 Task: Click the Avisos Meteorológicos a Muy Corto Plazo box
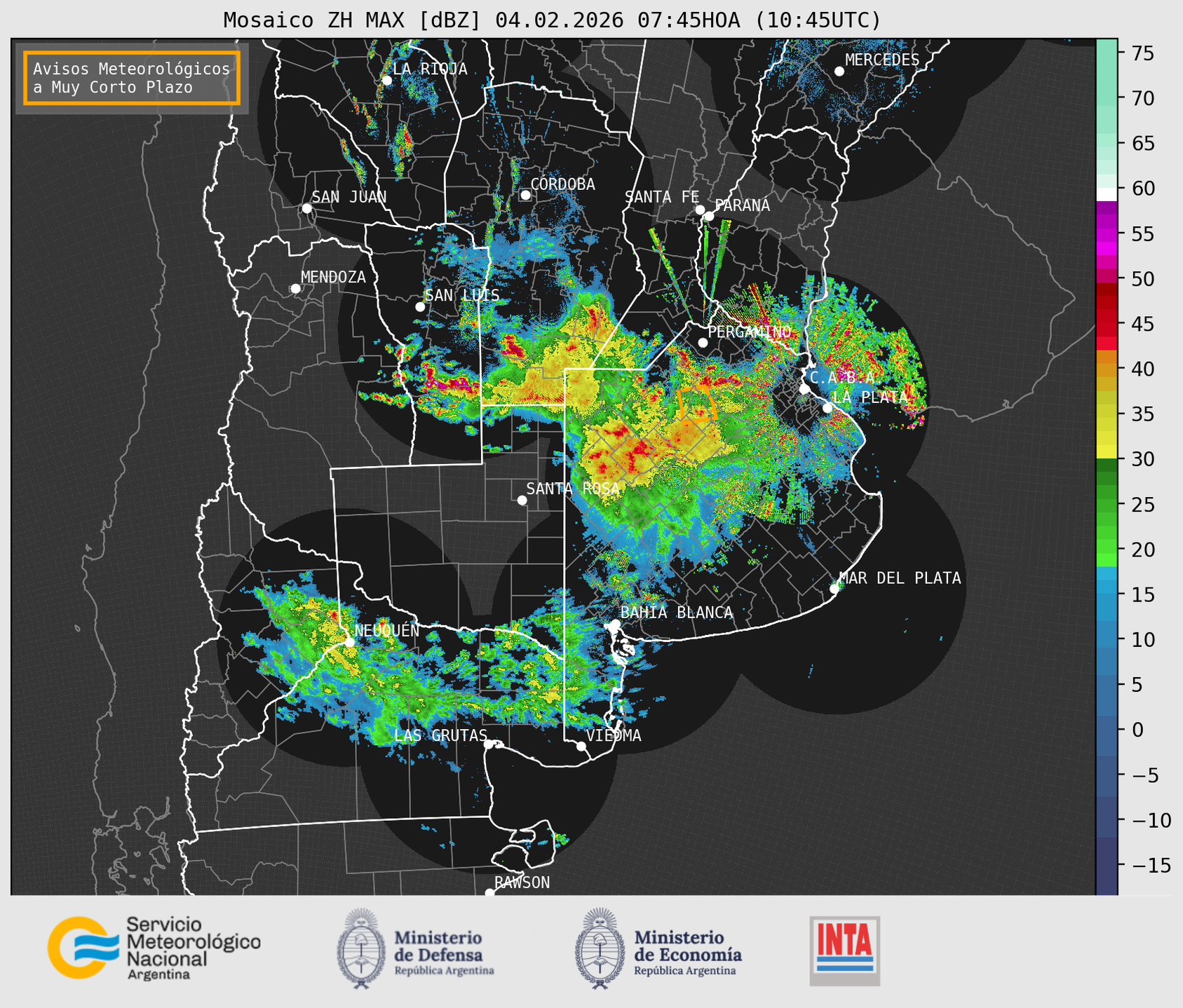pos(132,78)
